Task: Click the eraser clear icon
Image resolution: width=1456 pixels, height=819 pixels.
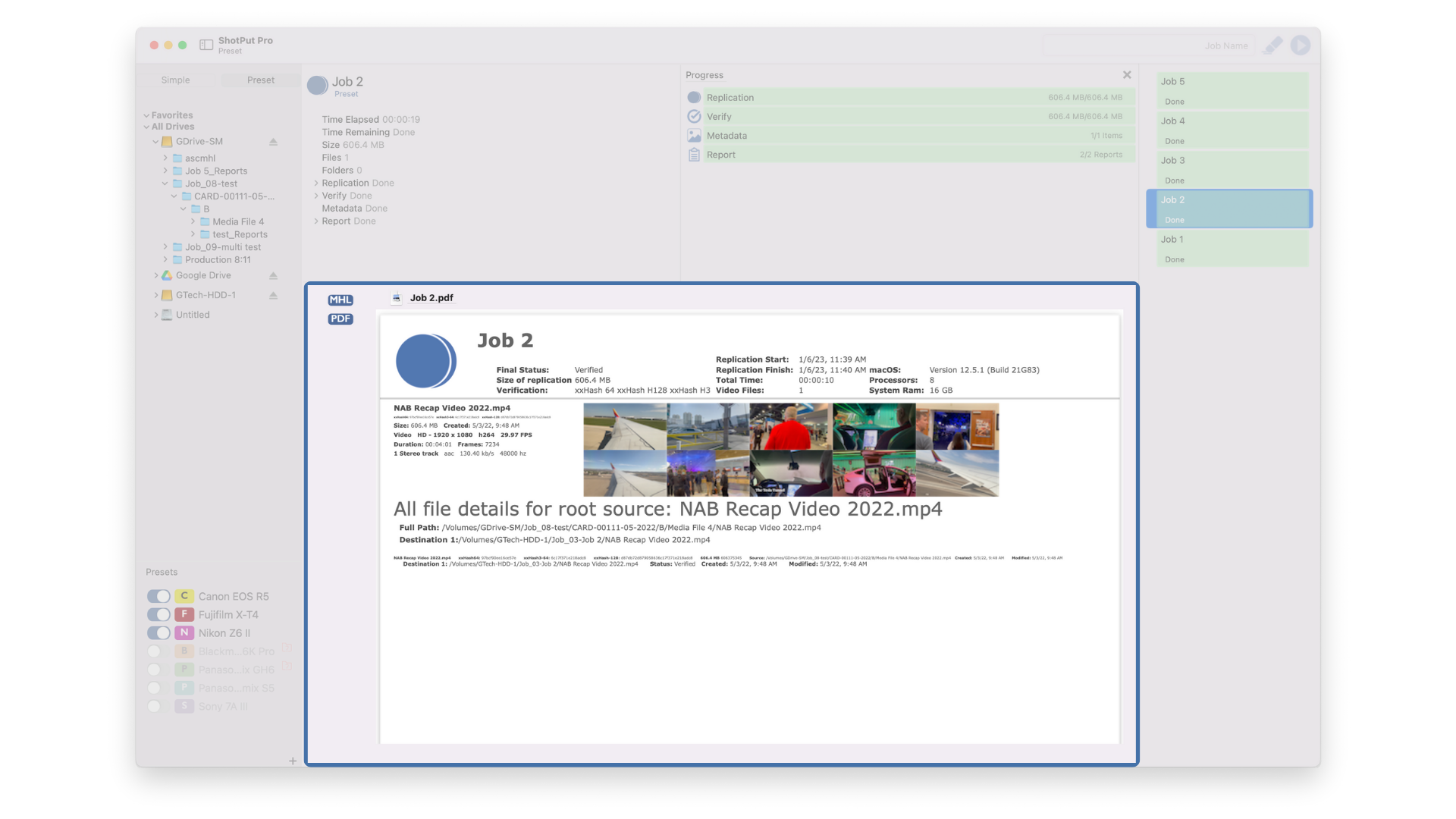Action: click(1272, 45)
